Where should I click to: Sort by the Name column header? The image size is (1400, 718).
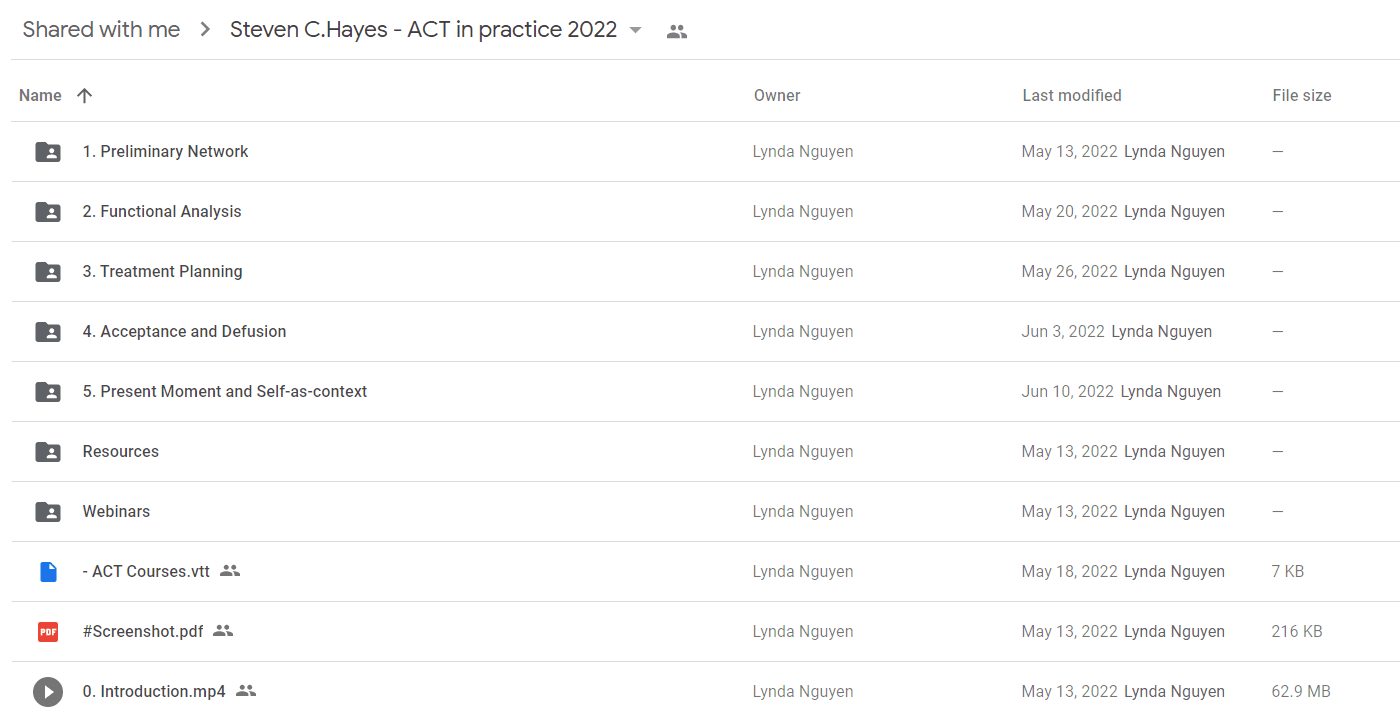pyautogui.click(x=40, y=96)
